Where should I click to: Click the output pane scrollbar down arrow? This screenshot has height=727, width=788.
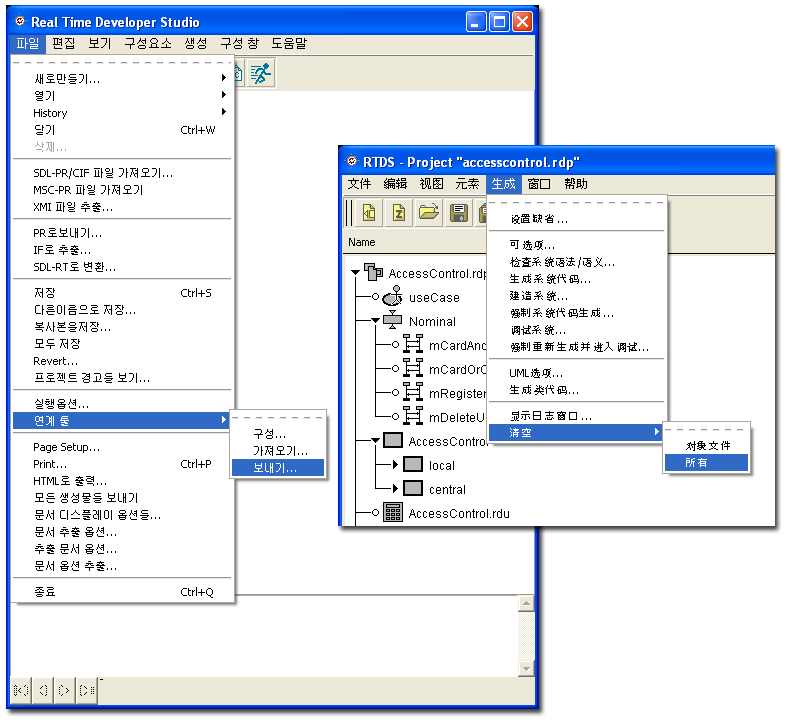click(x=525, y=666)
